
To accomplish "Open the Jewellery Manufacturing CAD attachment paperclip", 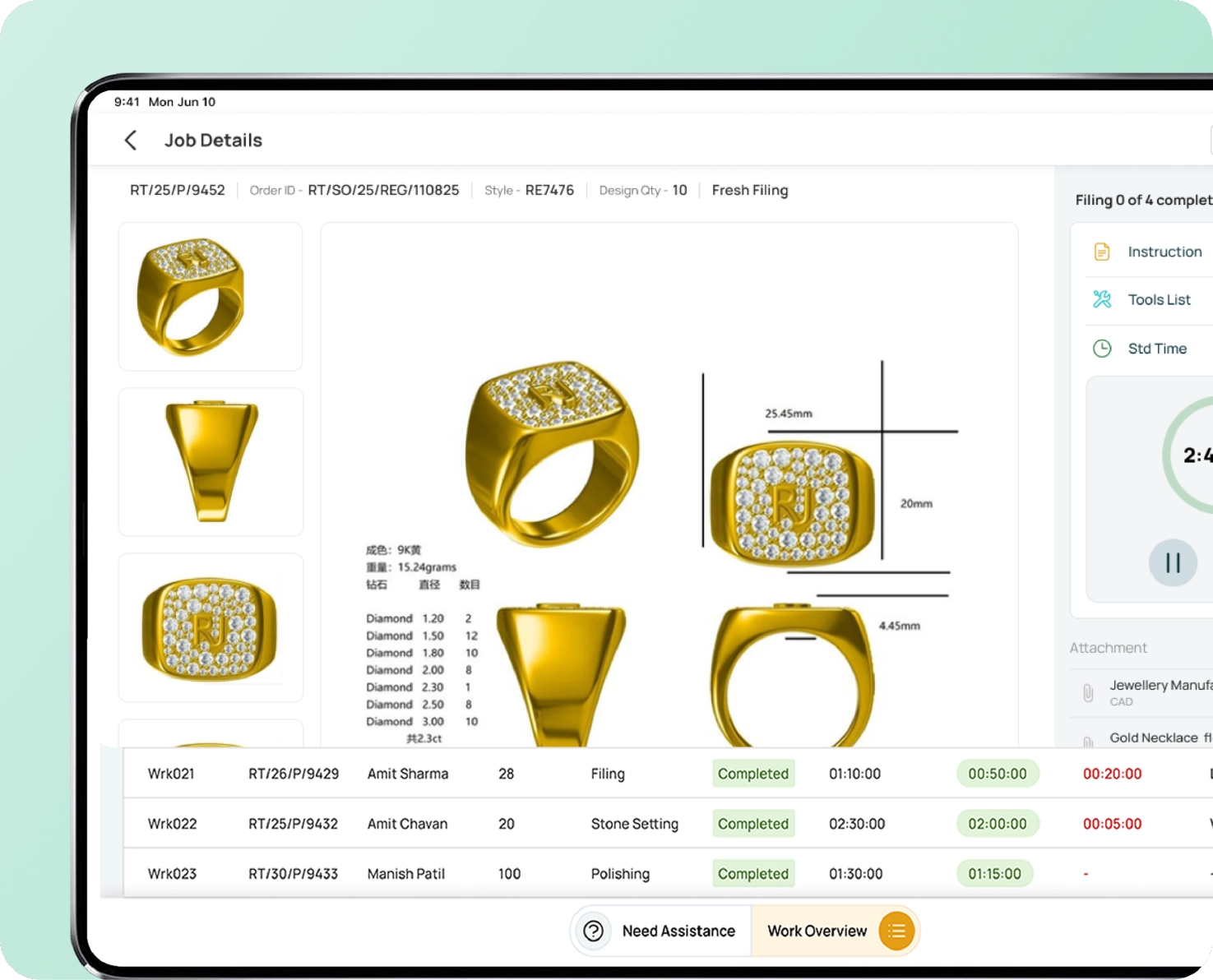I will pyautogui.click(x=1088, y=693).
